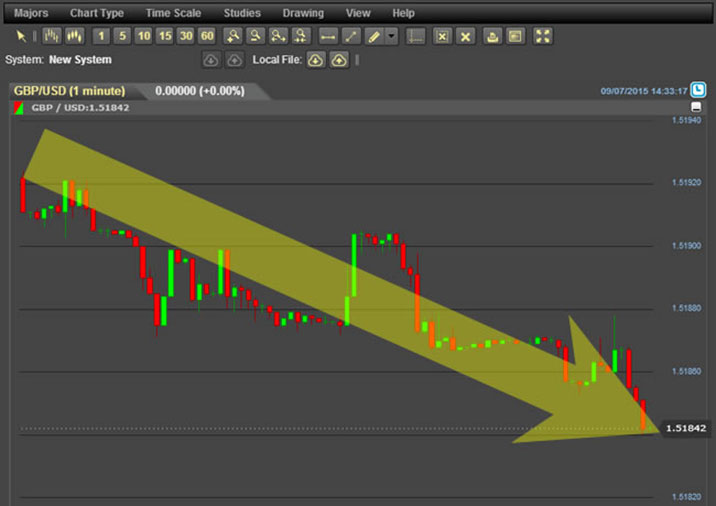
Task: Toggle fullscreen expand icon
Action: coord(542,36)
